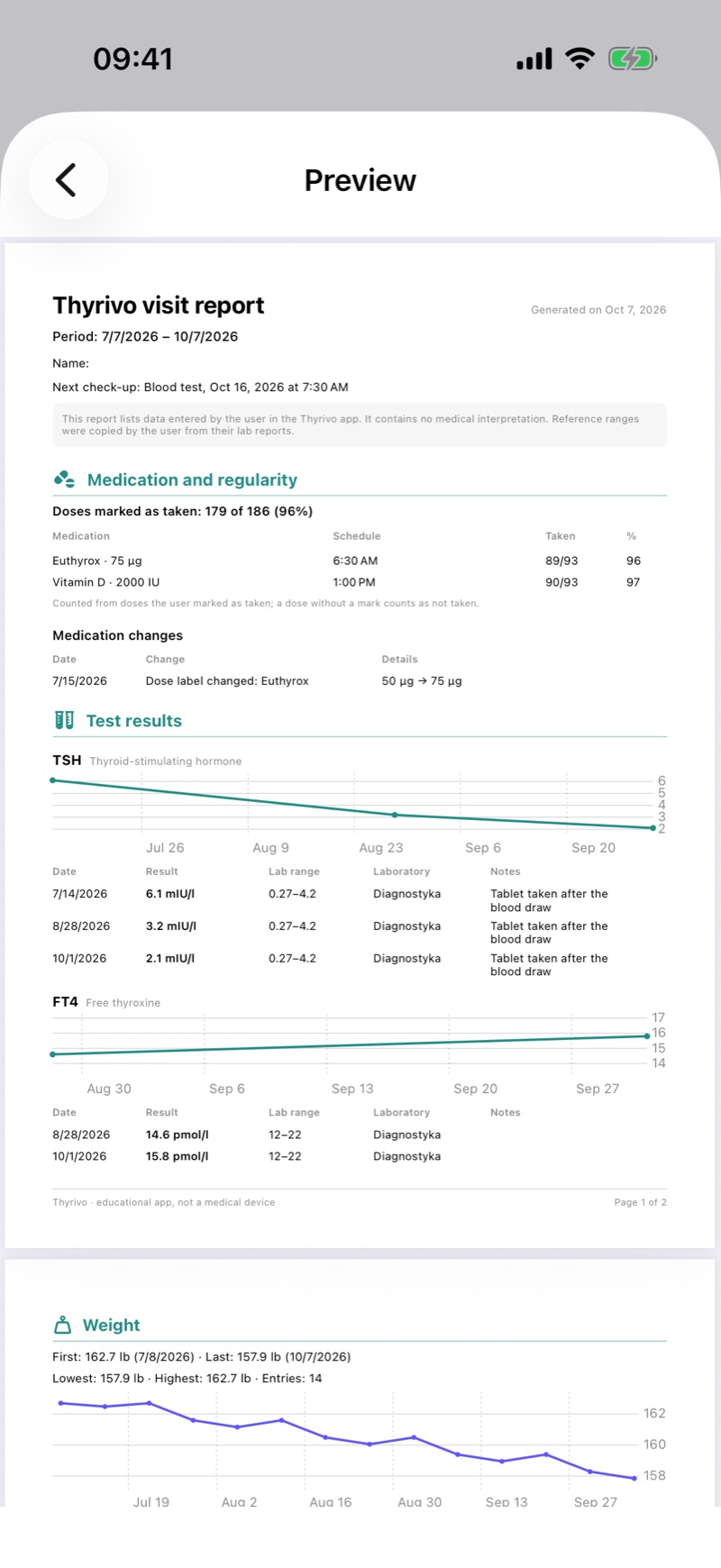
Task: Tap the 7/15/2026 medication change date
Action: (79, 681)
